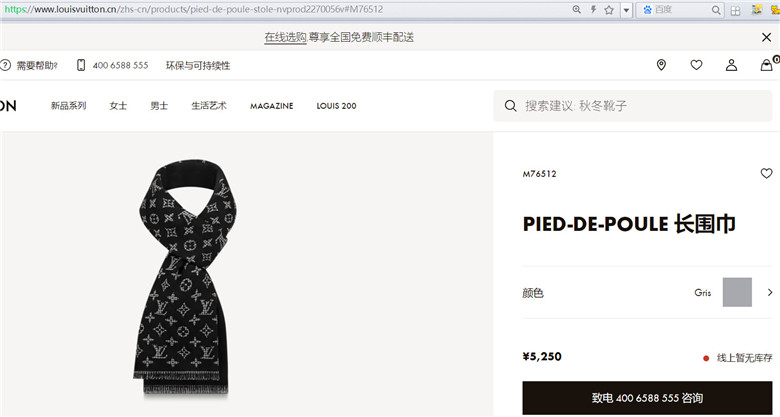
Task: Click the bookmark star in address bar
Action: [609, 9]
